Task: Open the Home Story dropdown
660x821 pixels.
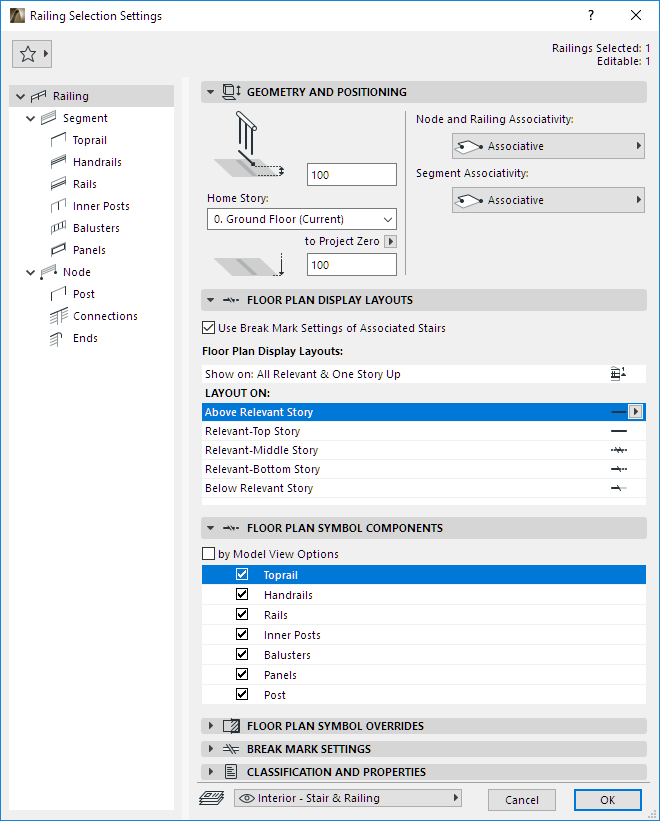Action: 301,219
